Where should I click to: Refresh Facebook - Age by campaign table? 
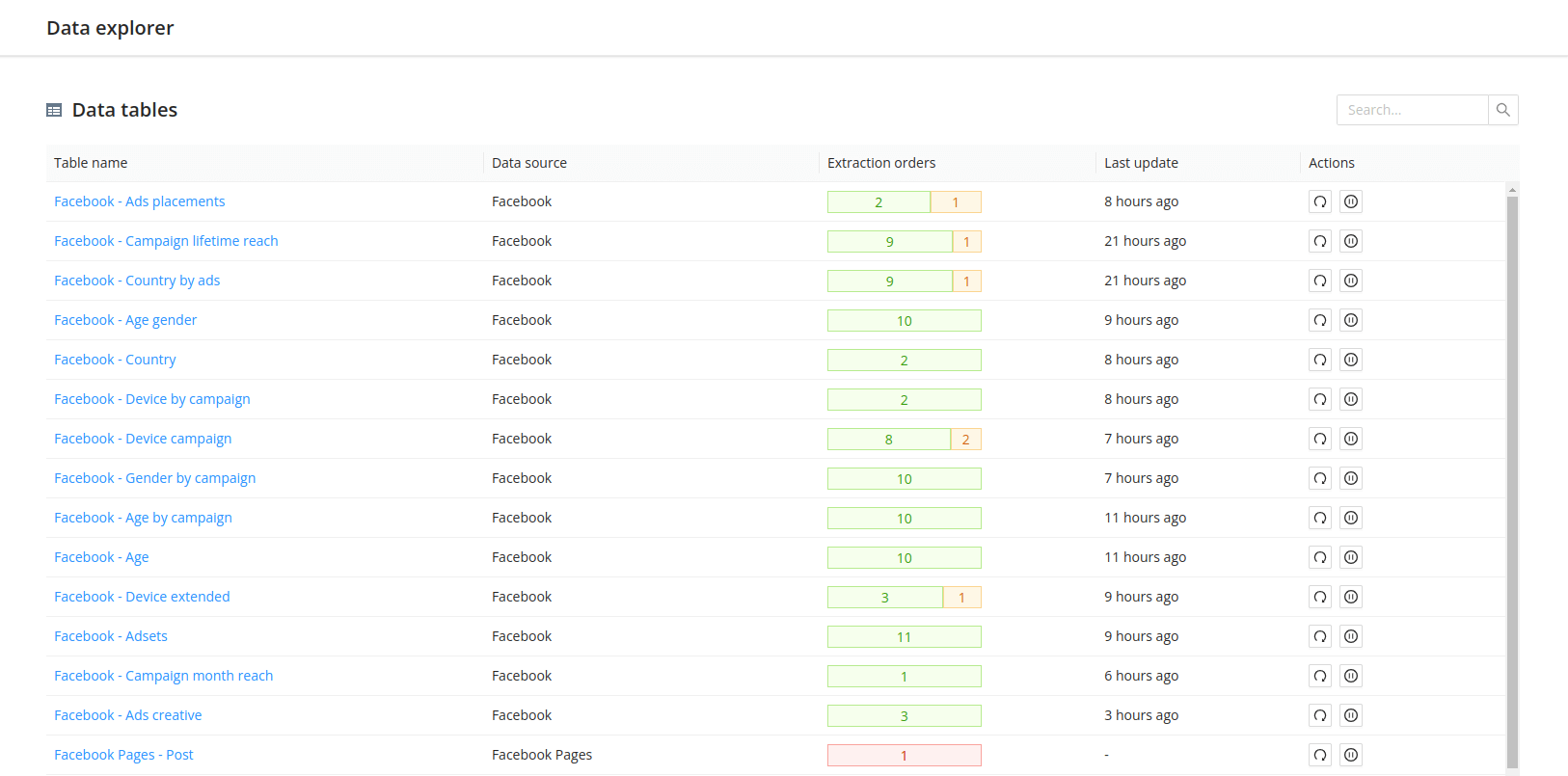[x=1320, y=518]
